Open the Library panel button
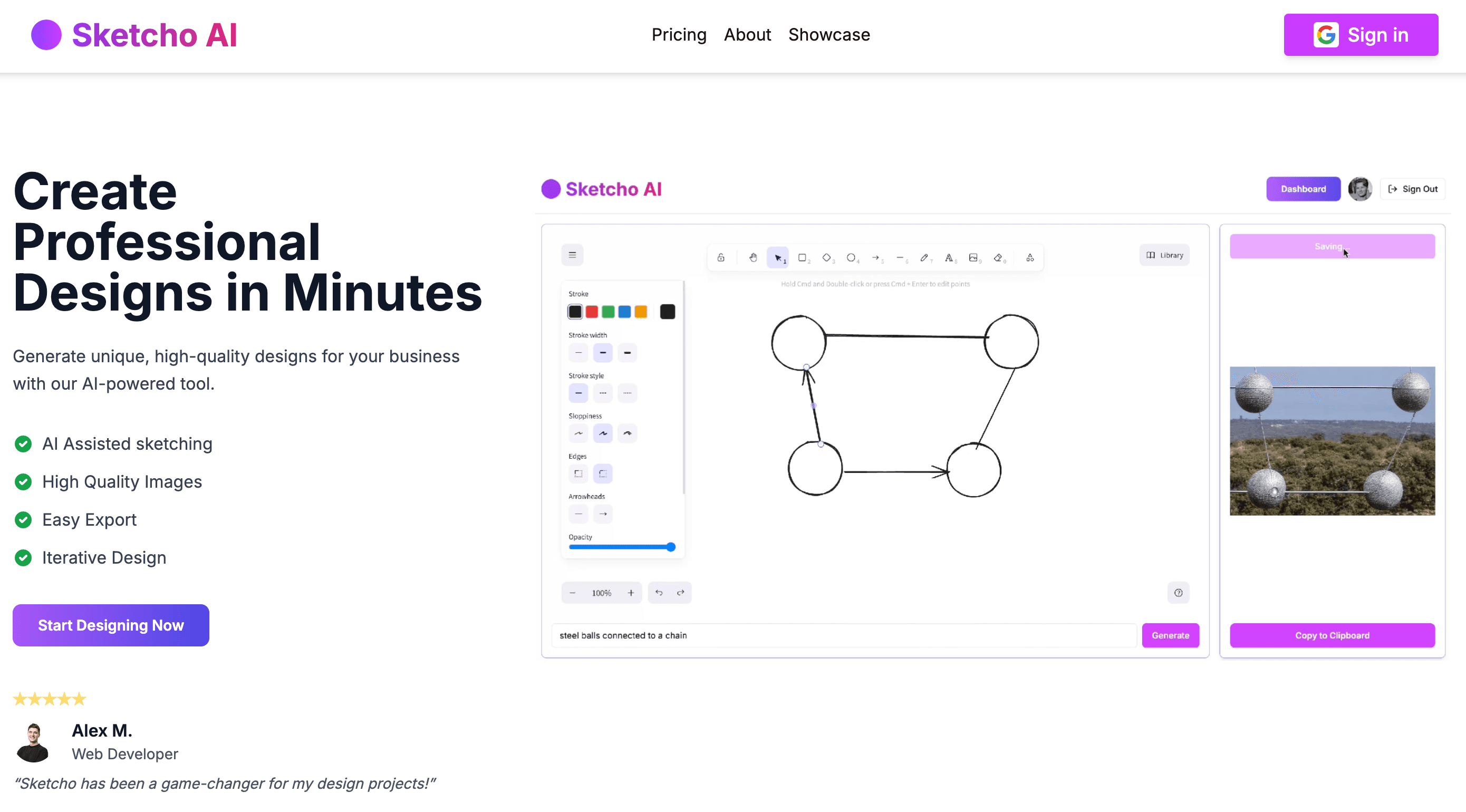 [x=1164, y=255]
